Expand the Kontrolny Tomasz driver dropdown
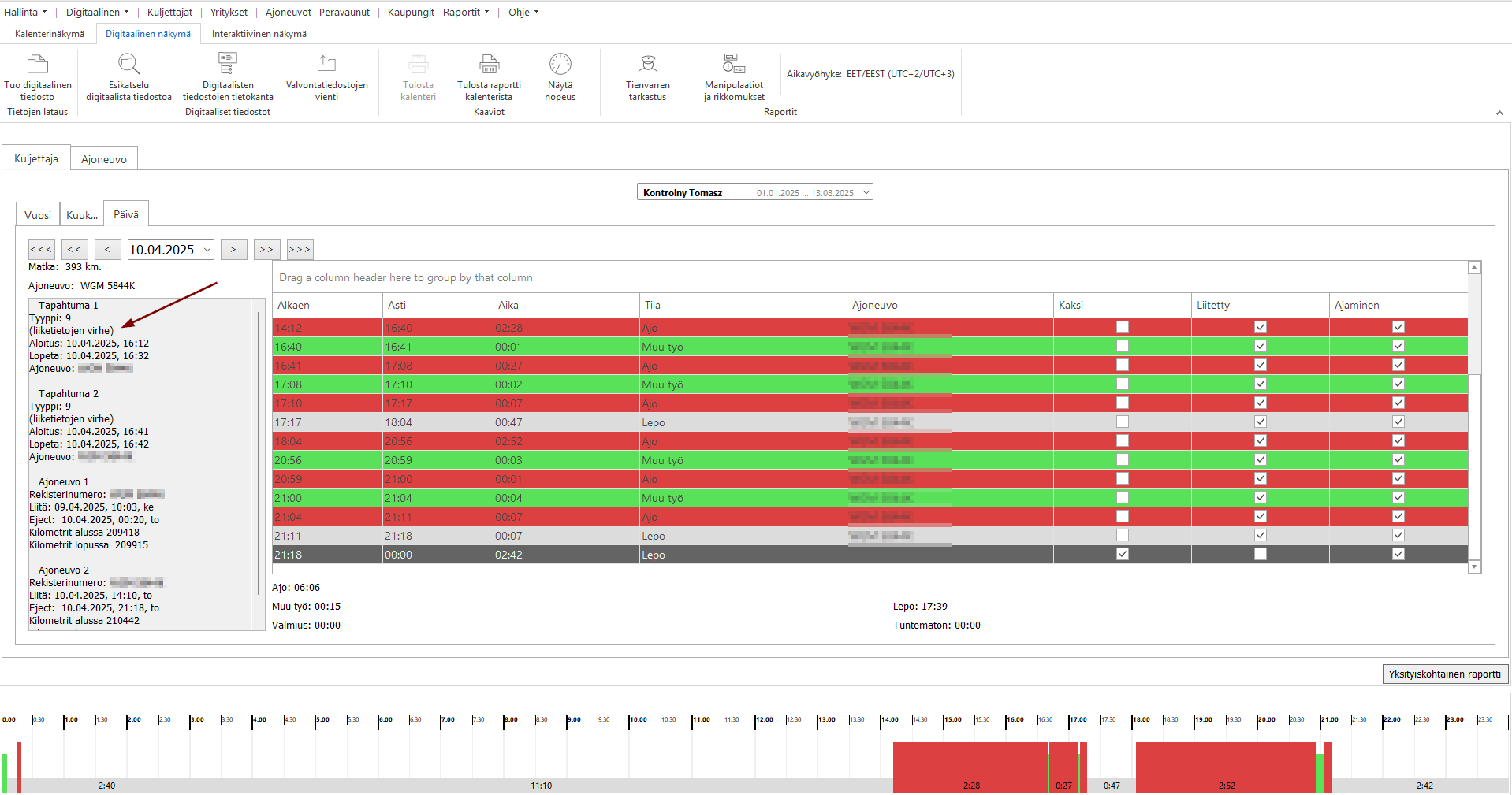 click(866, 192)
